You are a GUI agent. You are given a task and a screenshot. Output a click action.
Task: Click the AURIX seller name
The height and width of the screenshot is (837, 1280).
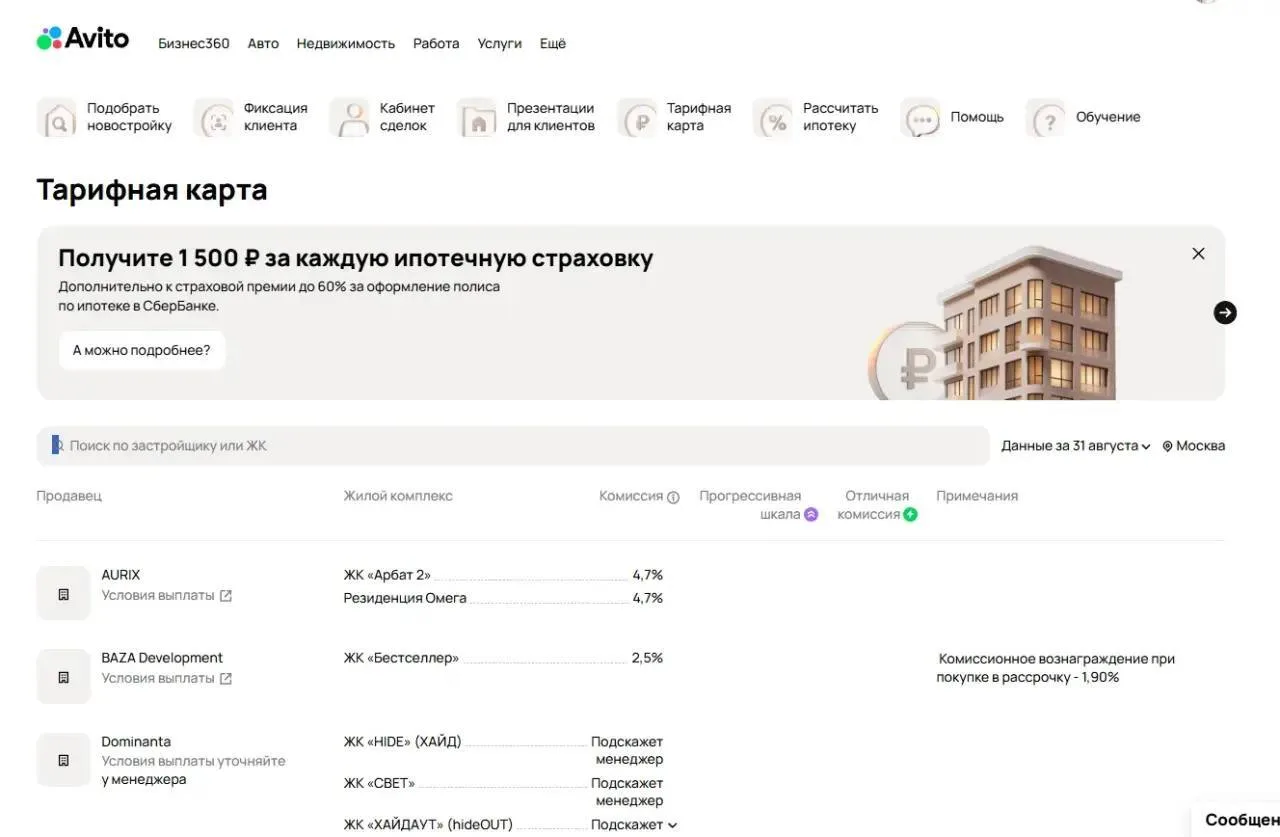[x=121, y=575]
